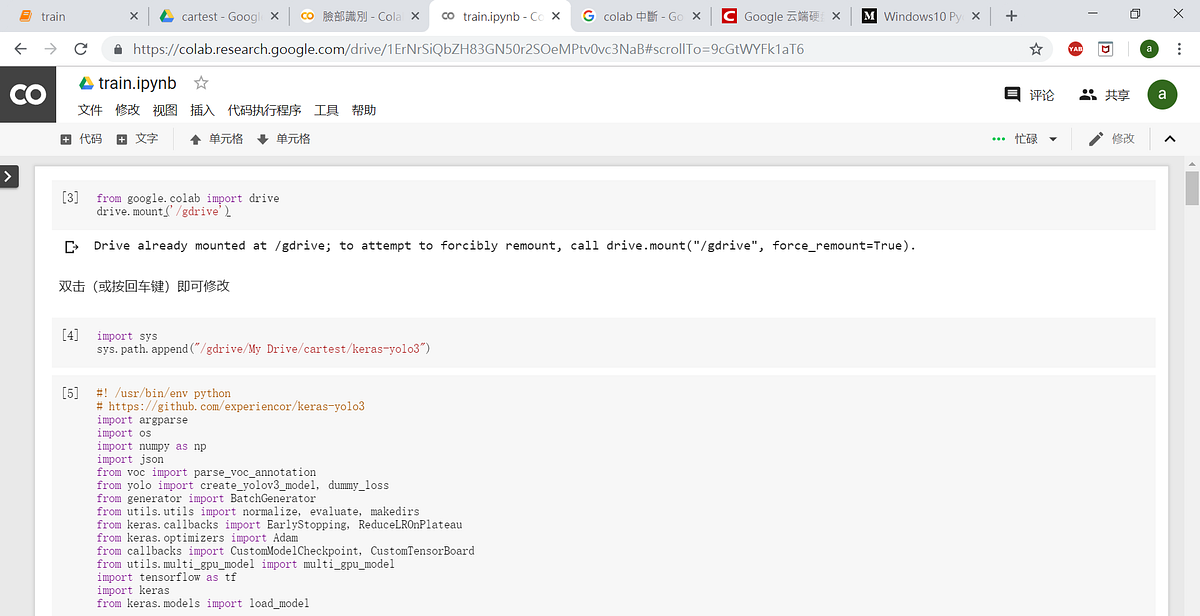Screen dimensions: 1200x616
Task: Add a new text cell (文字)
Action: click(x=137, y=139)
